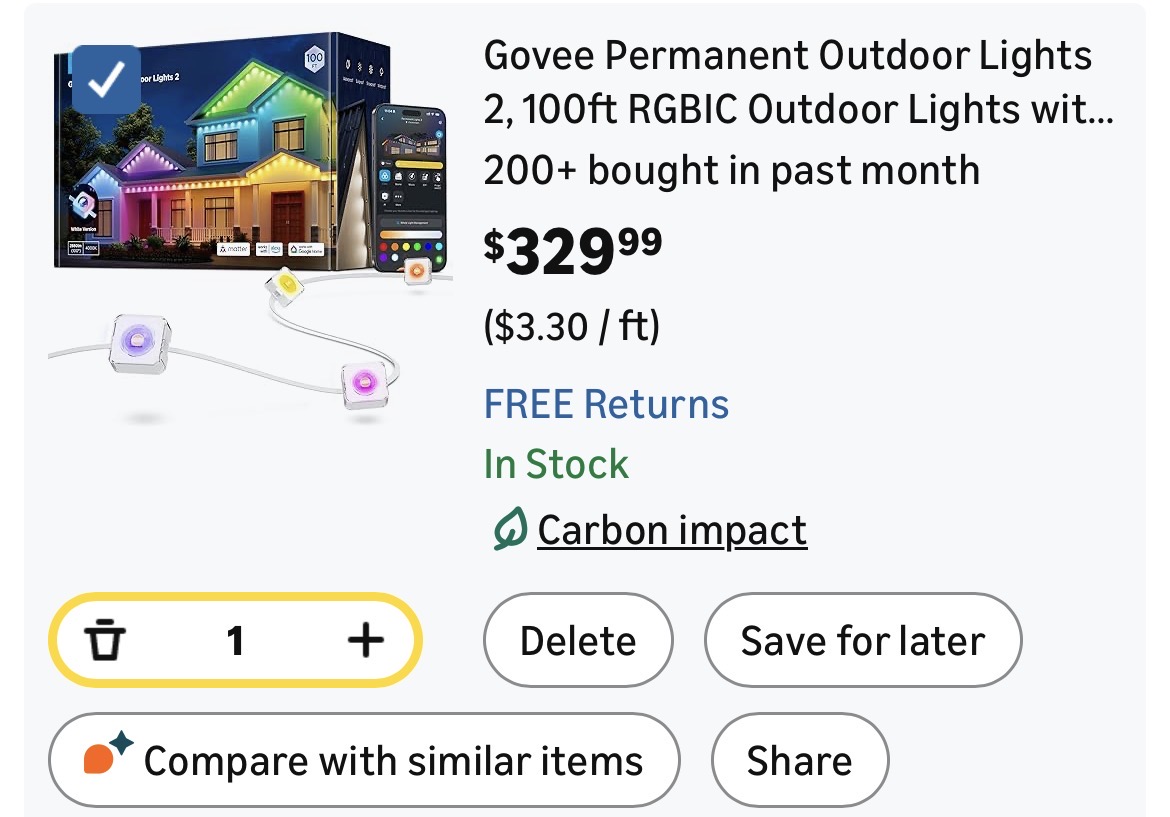Click the purple light puck in photo
Screen dimensions: 1170x817
click(x=138, y=344)
